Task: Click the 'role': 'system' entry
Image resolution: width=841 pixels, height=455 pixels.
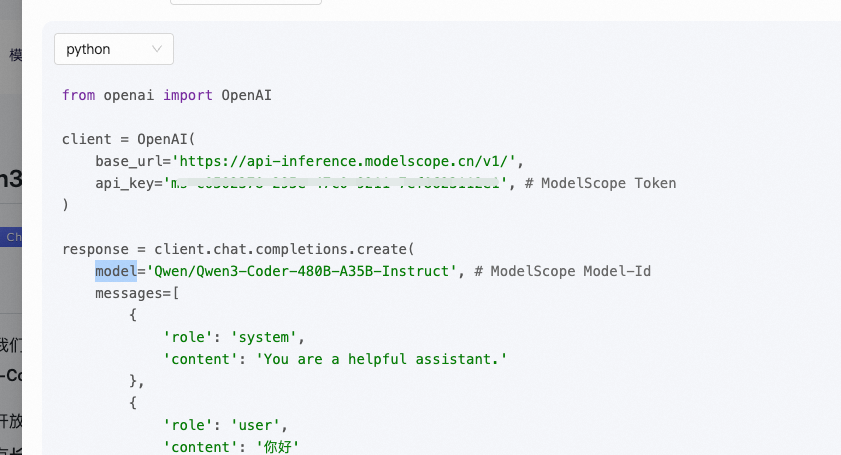Action: pos(233,337)
